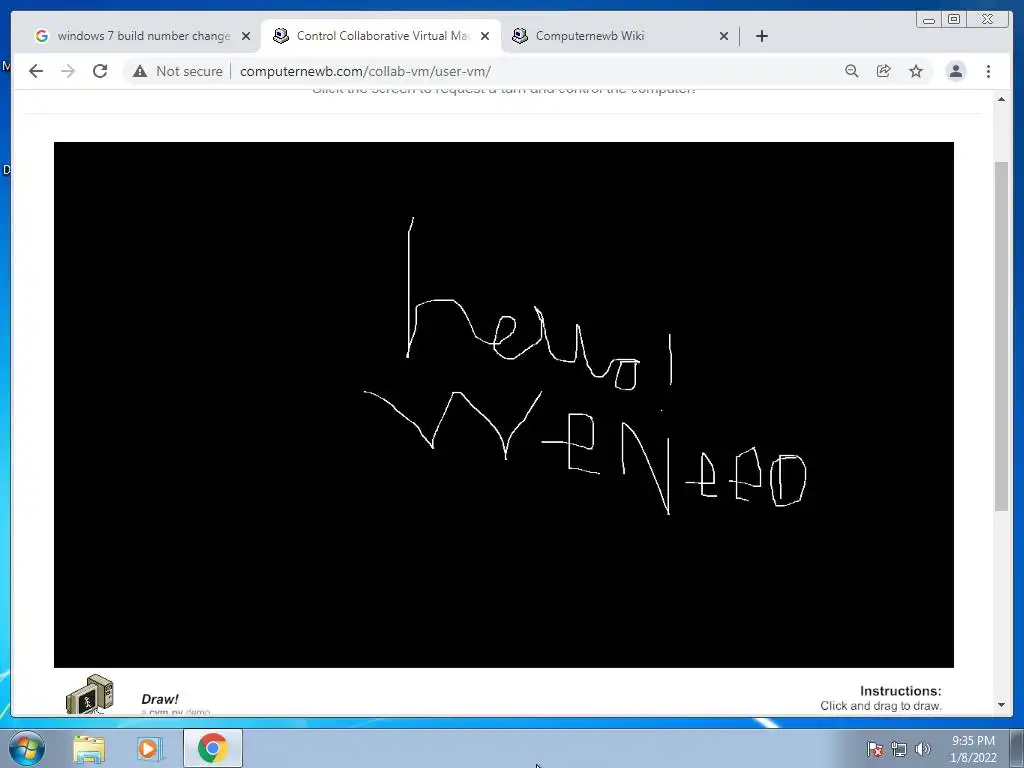This screenshot has width=1024, height=768.
Task: Minimize the Chrome window
Action: [x=929, y=20]
